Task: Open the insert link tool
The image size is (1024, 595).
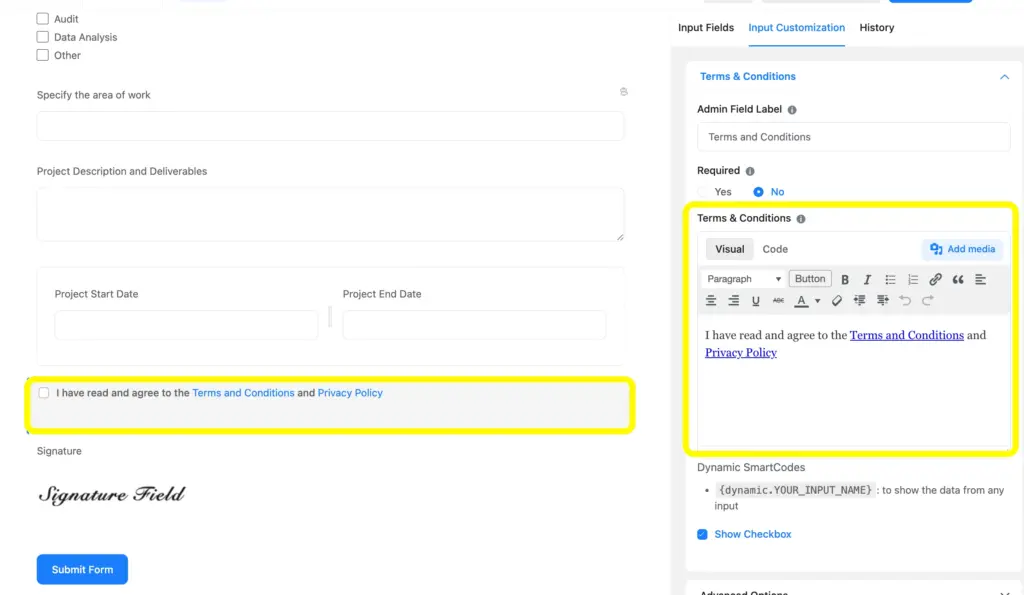Action: 935,280
